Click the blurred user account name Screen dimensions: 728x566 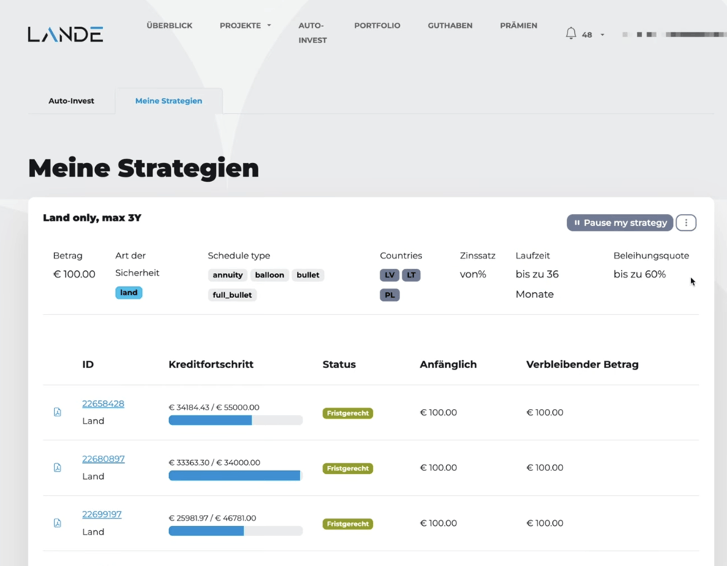[673, 34]
